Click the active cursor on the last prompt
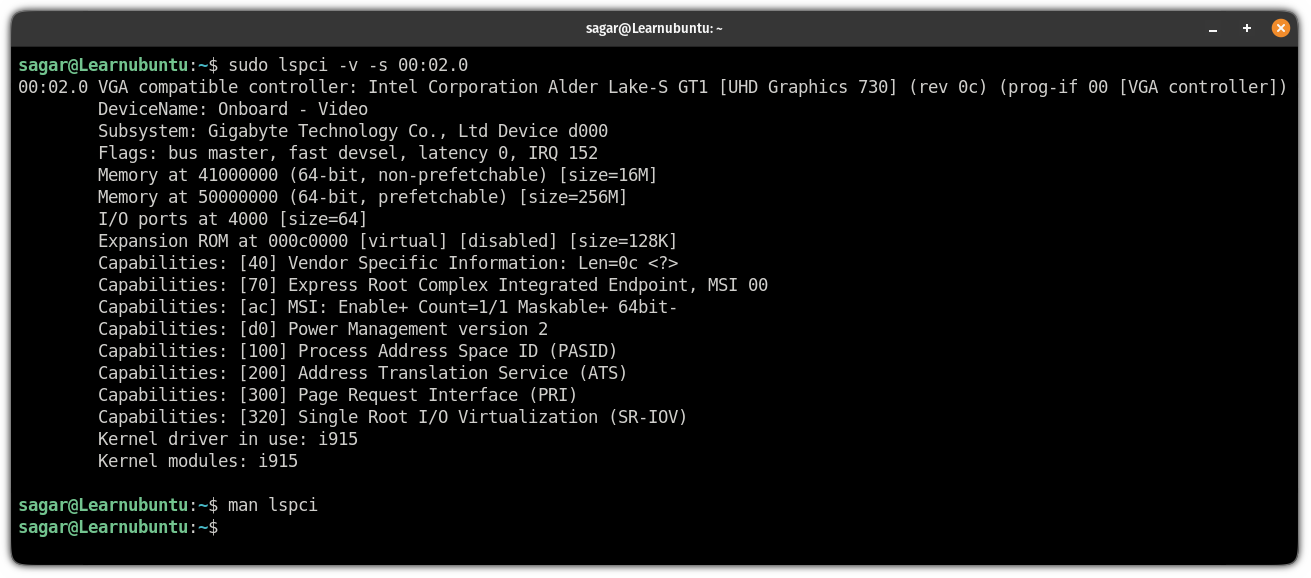 (x=228, y=527)
